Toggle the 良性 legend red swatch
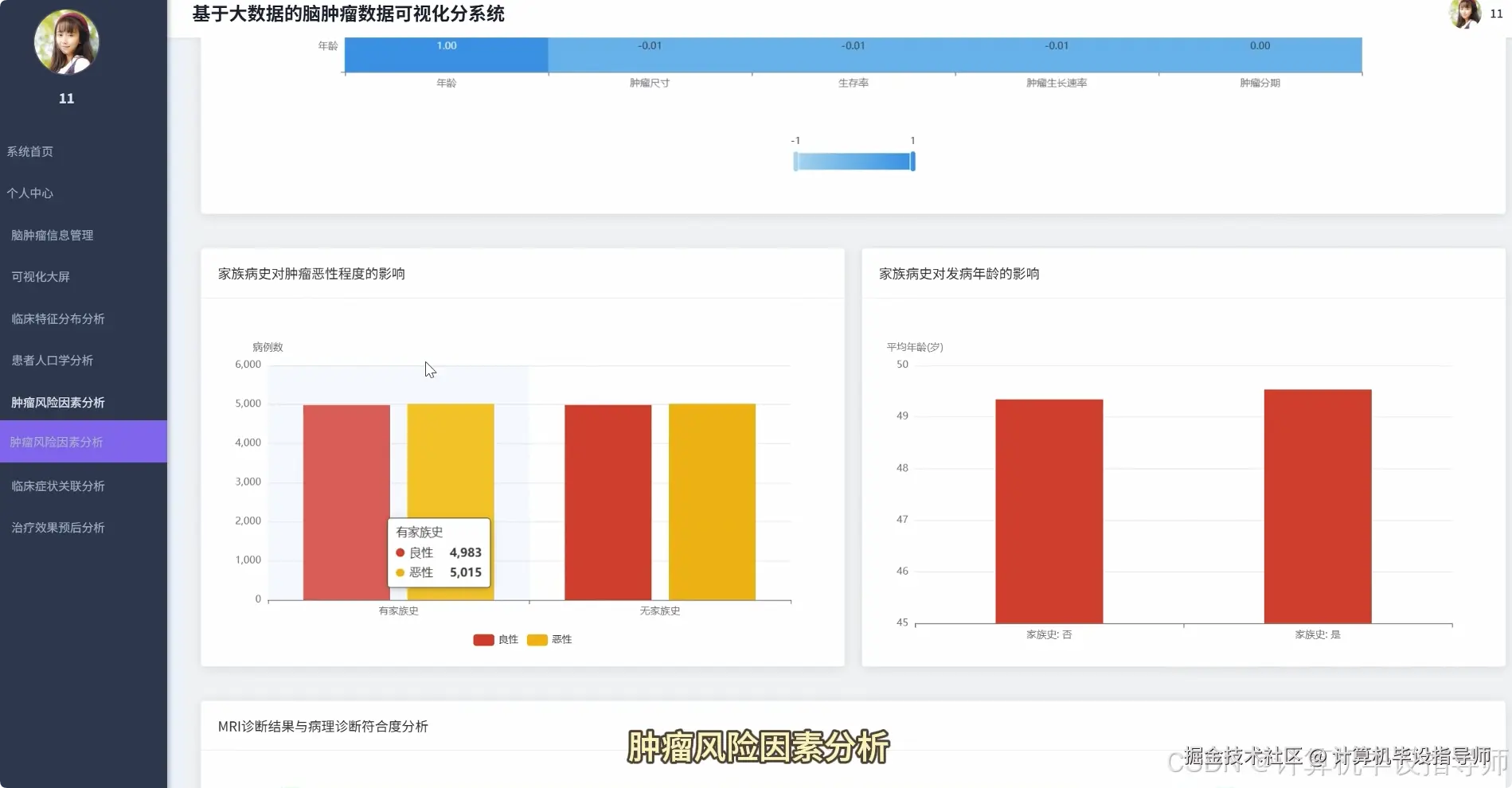This screenshot has height=788, width=1512. pos(483,640)
